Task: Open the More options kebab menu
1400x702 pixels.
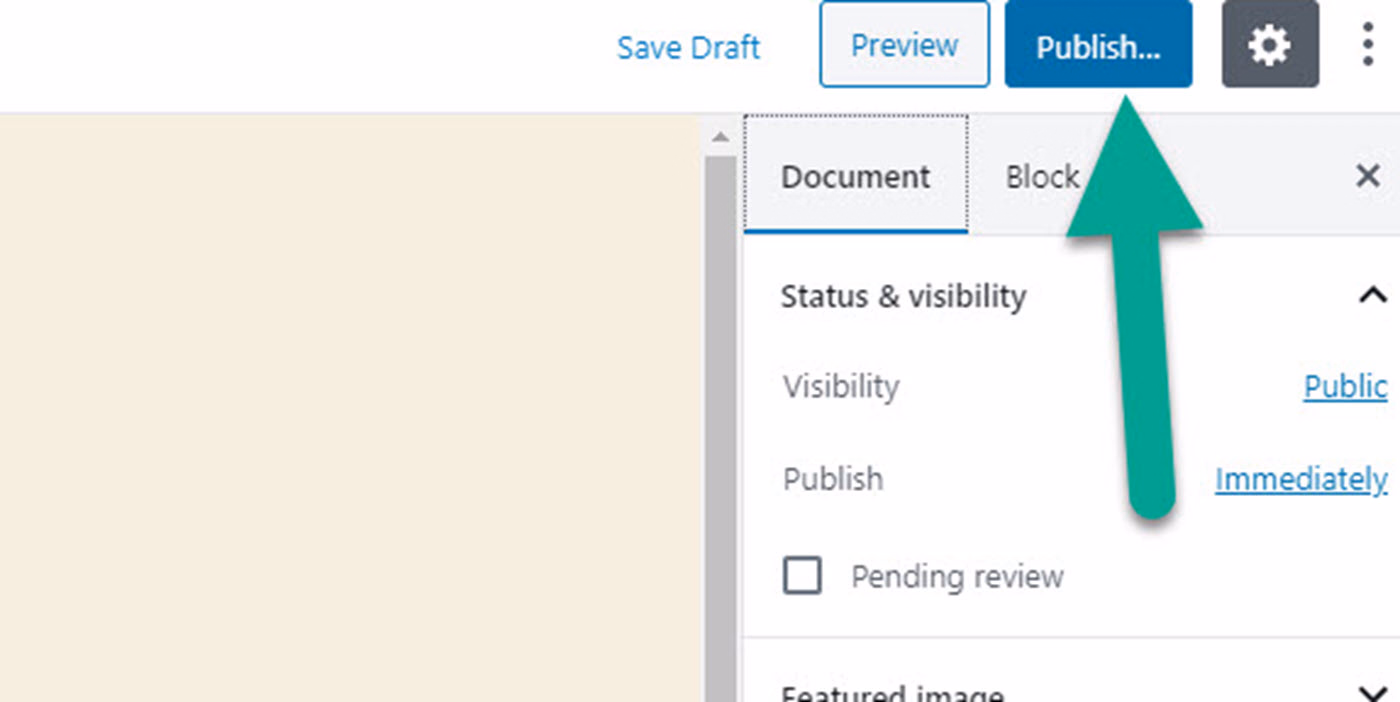Action: pyautogui.click(x=1367, y=44)
